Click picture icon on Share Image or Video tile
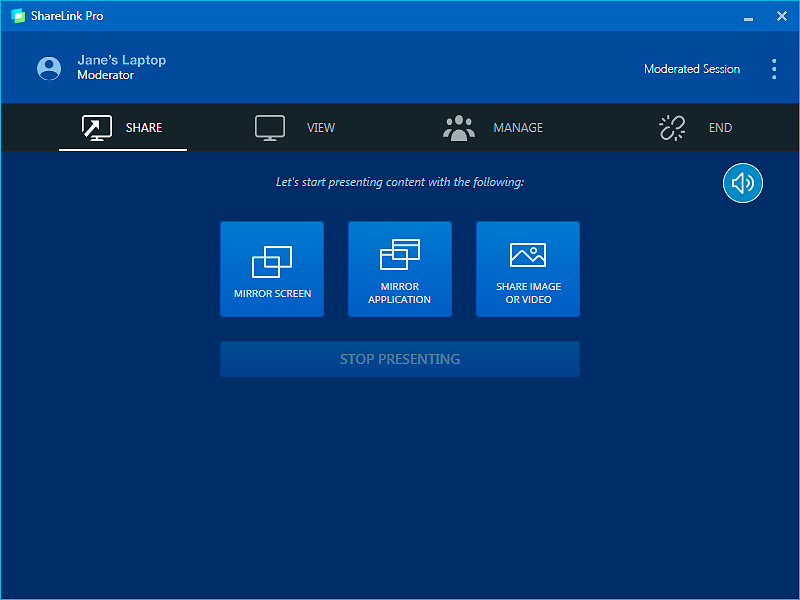The height and width of the screenshot is (600, 800). [x=528, y=255]
